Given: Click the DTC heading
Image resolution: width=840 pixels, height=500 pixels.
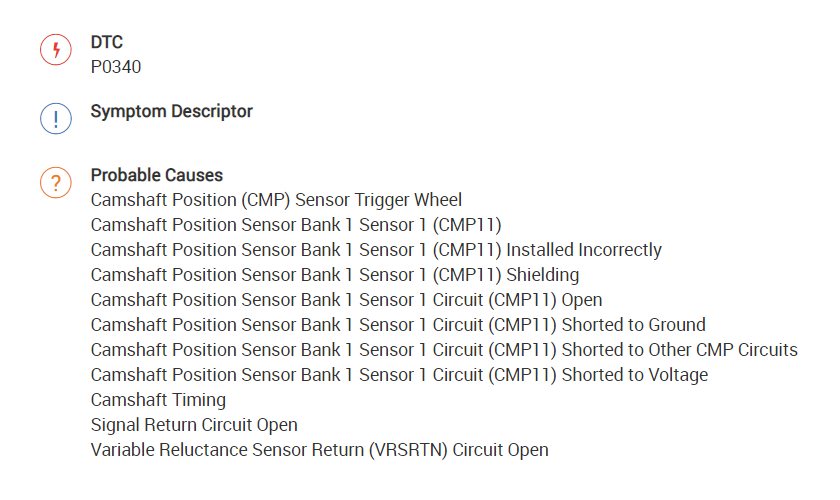Looking at the screenshot, I should pyautogui.click(x=107, y=43).
